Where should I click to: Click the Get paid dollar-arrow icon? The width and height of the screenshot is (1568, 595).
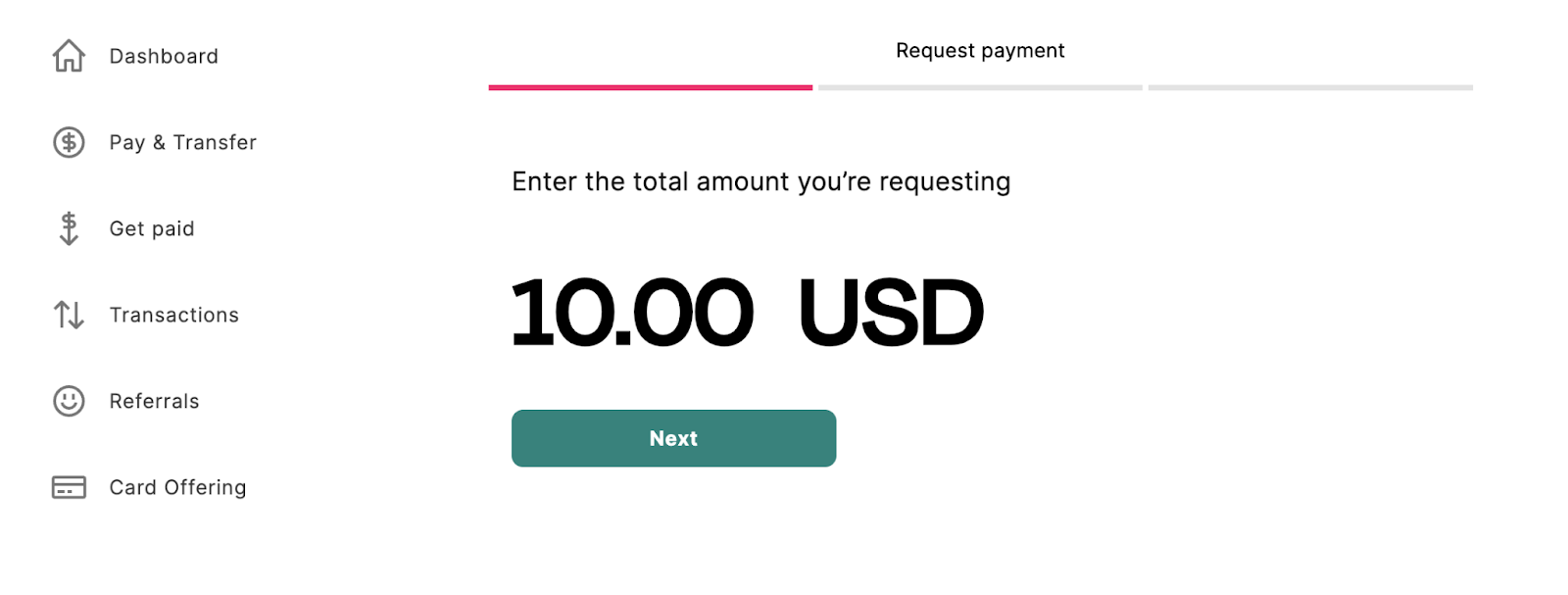[x=69, y=228]
